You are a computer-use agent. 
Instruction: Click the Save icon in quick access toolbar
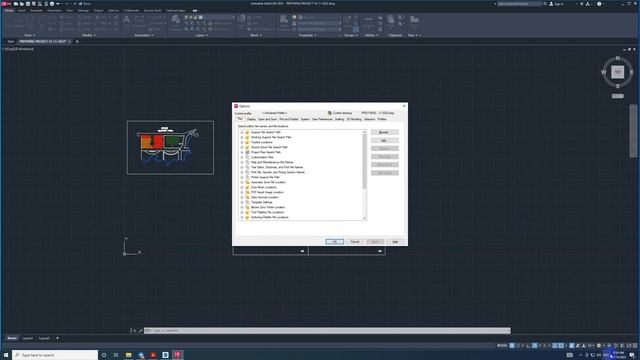pos(28,4)
